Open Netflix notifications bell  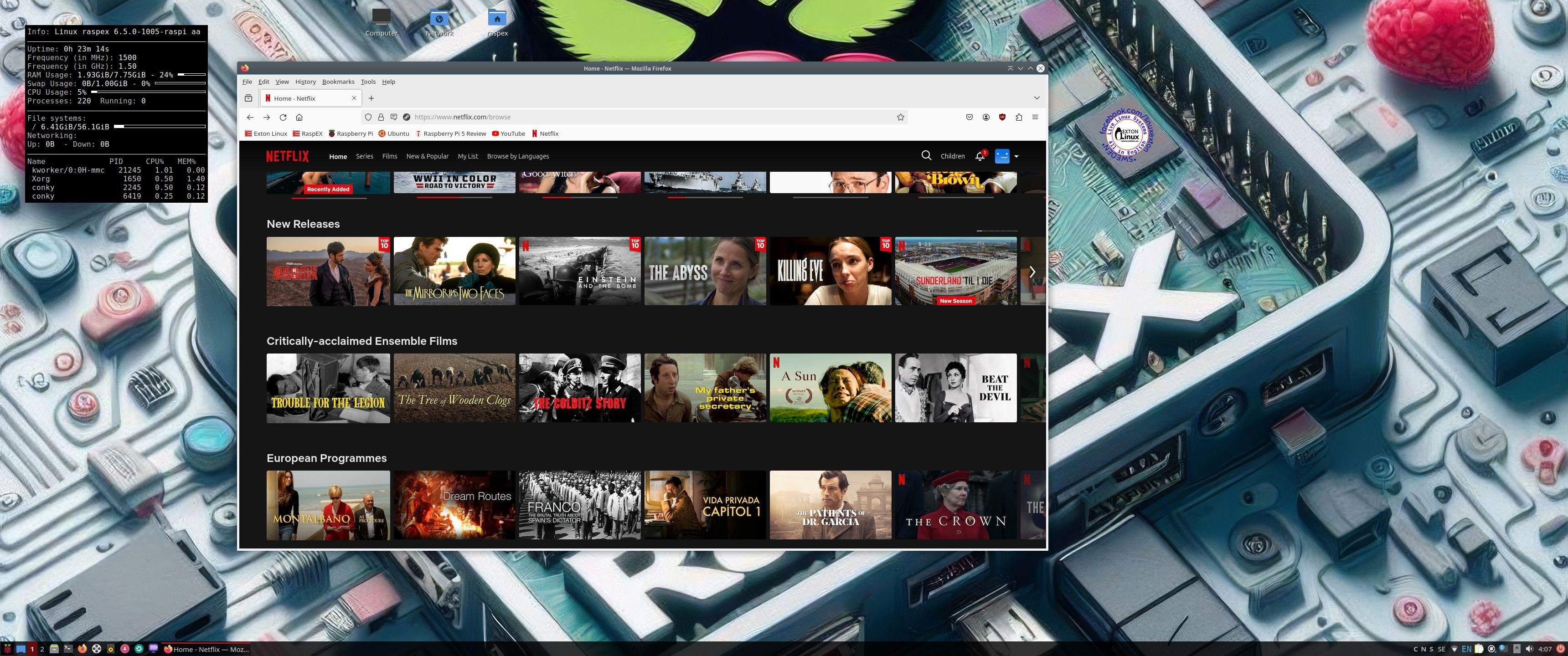pyautogui.click(x=980, y=156)
